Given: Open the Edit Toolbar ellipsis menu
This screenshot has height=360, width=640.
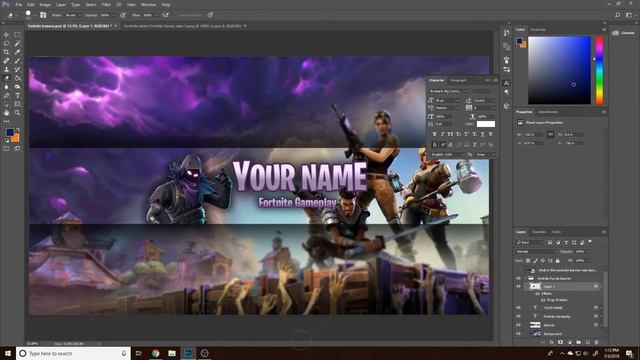Looking at the screenshot, I should pos(7,121).
